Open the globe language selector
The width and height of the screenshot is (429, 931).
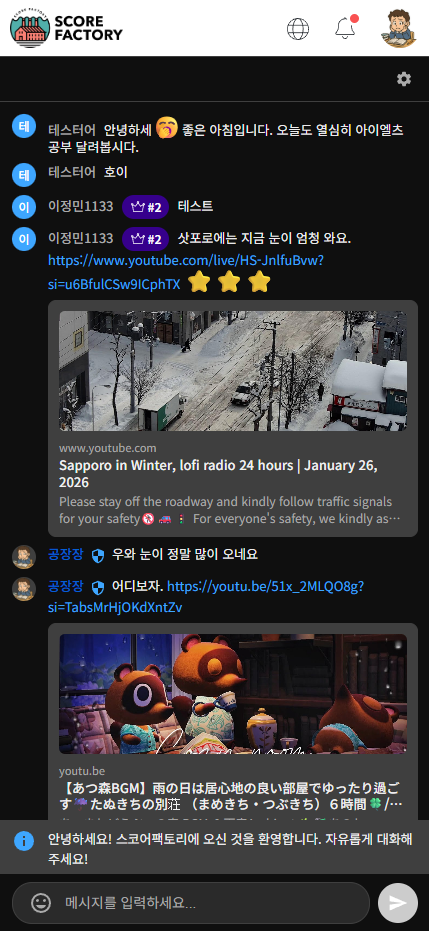coord(298,28)
